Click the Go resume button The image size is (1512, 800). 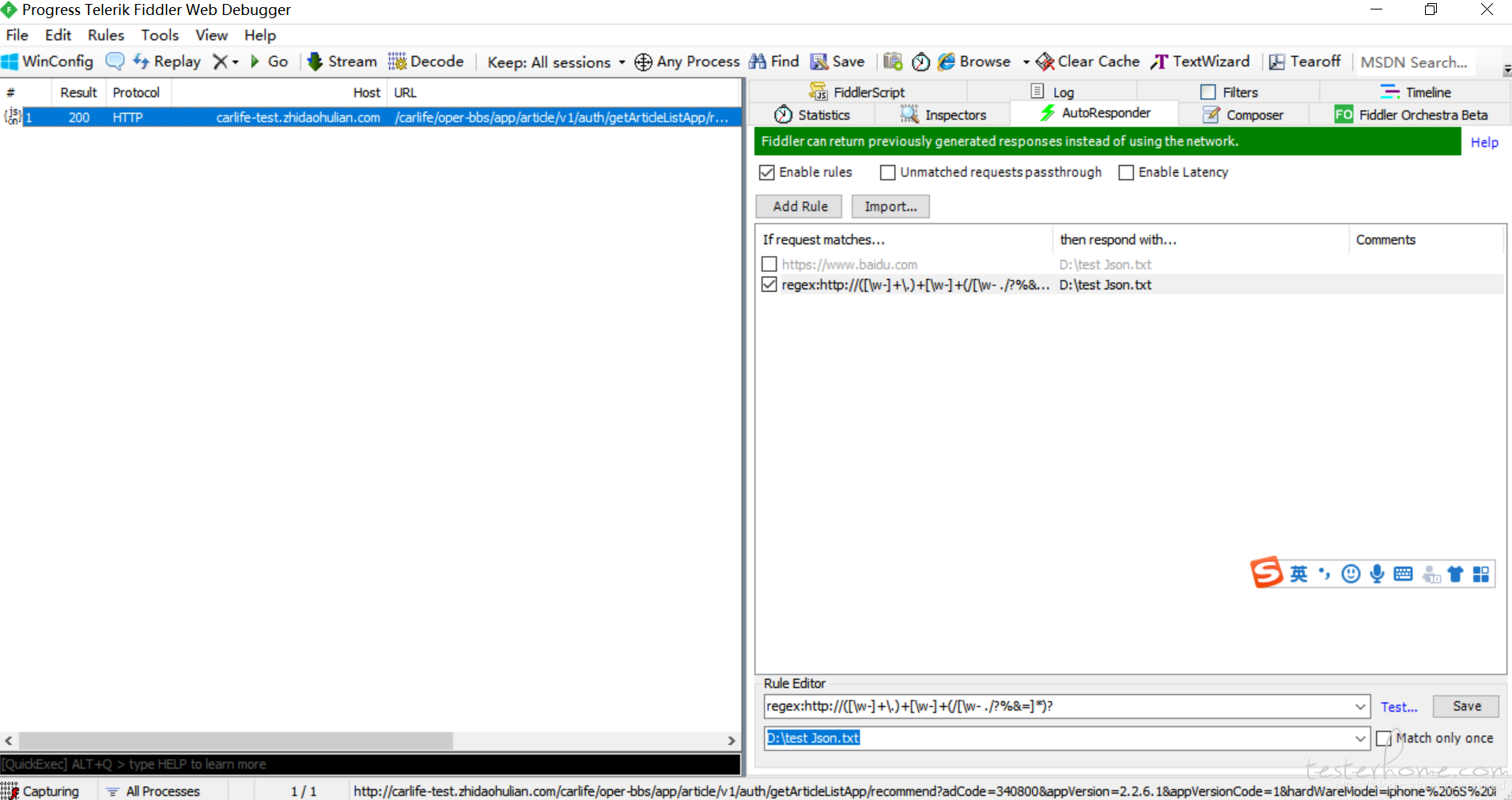tap(270, 62)
